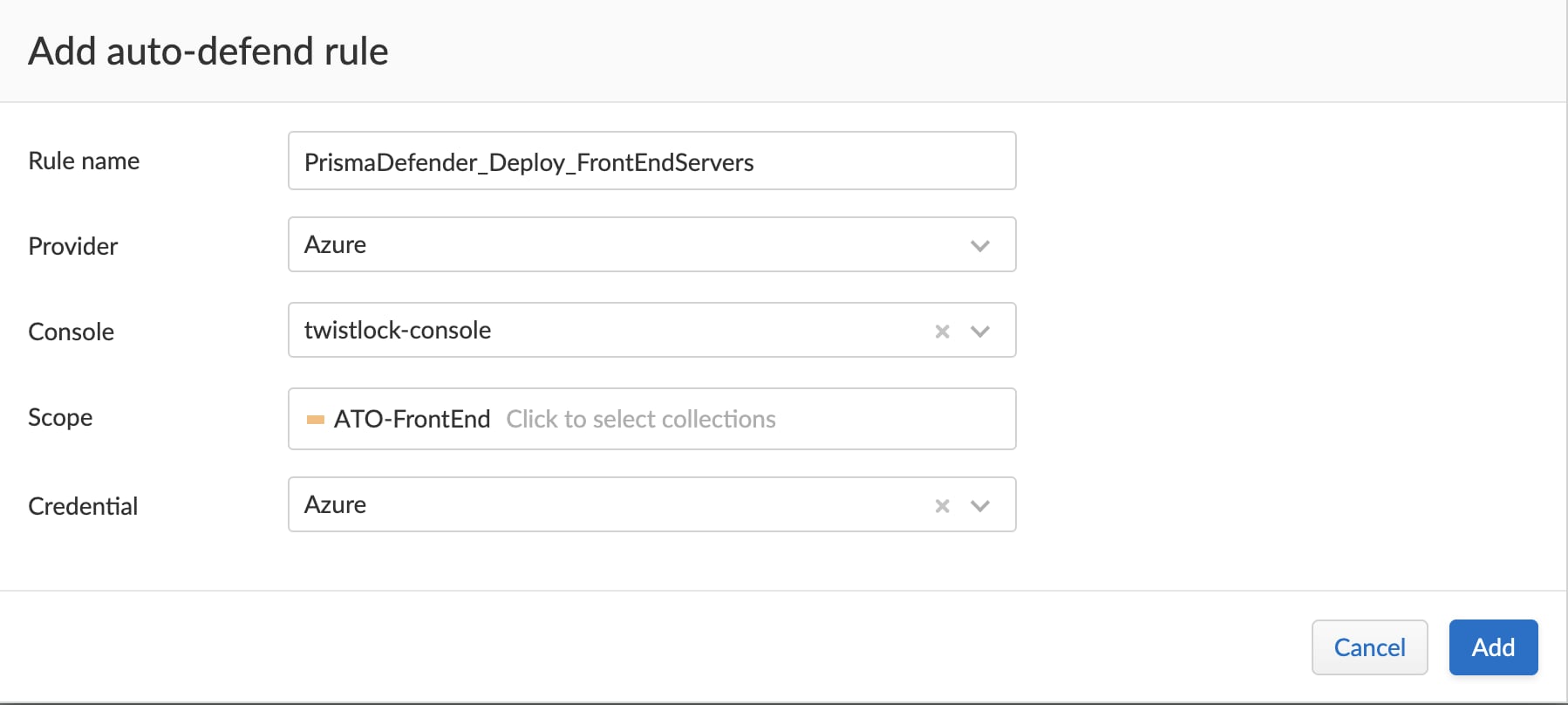Viewport: 1568px width, 705px height.
Task: Open the Scope collections selector
Action: point(651,419)
